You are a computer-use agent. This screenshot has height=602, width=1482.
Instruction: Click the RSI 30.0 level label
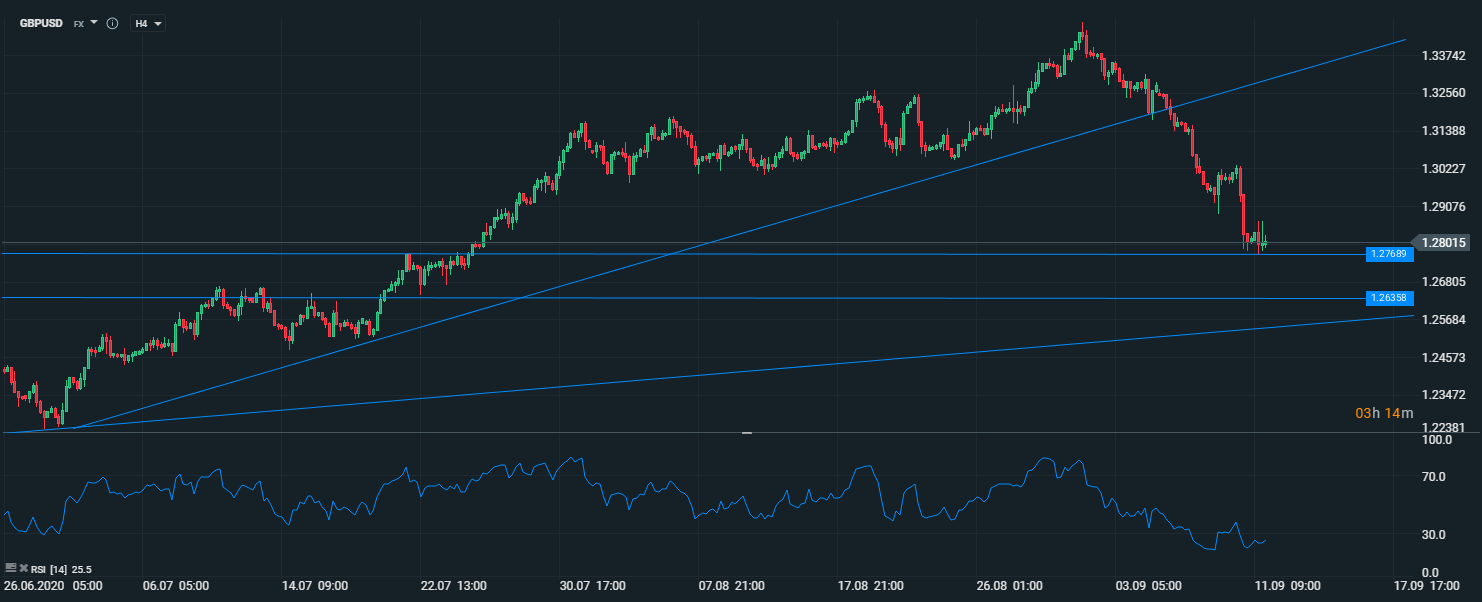(x=1434, y=535)
